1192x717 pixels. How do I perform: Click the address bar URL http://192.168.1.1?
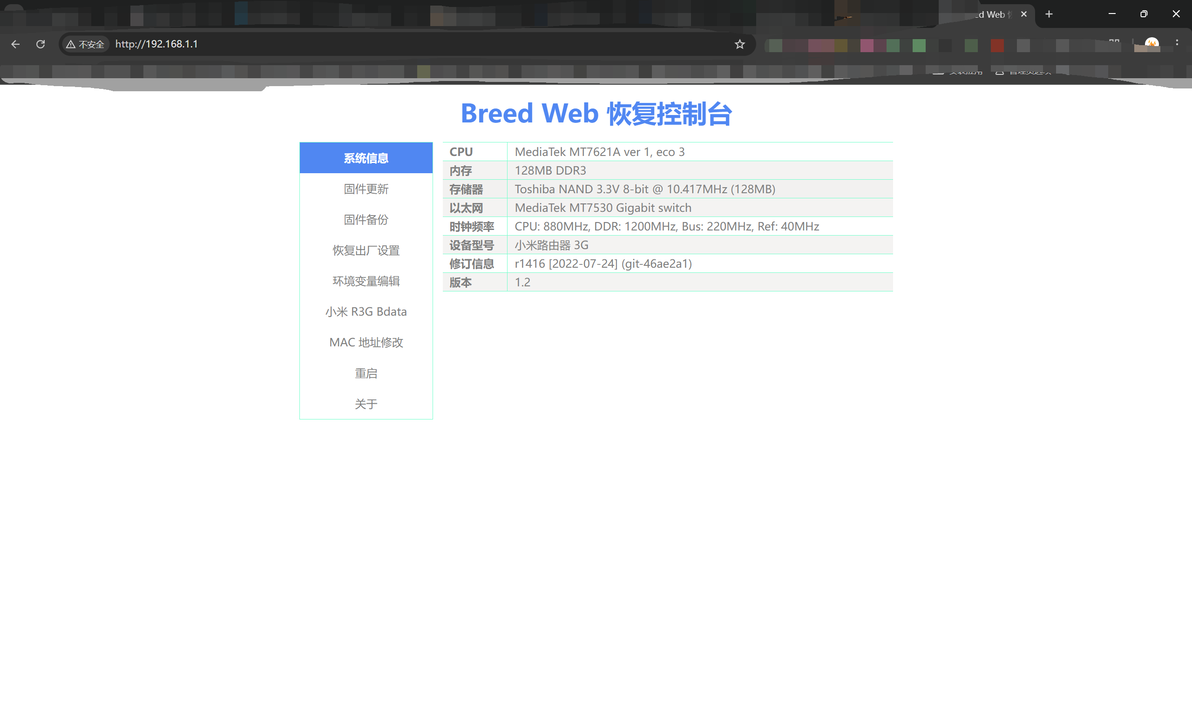157,44
